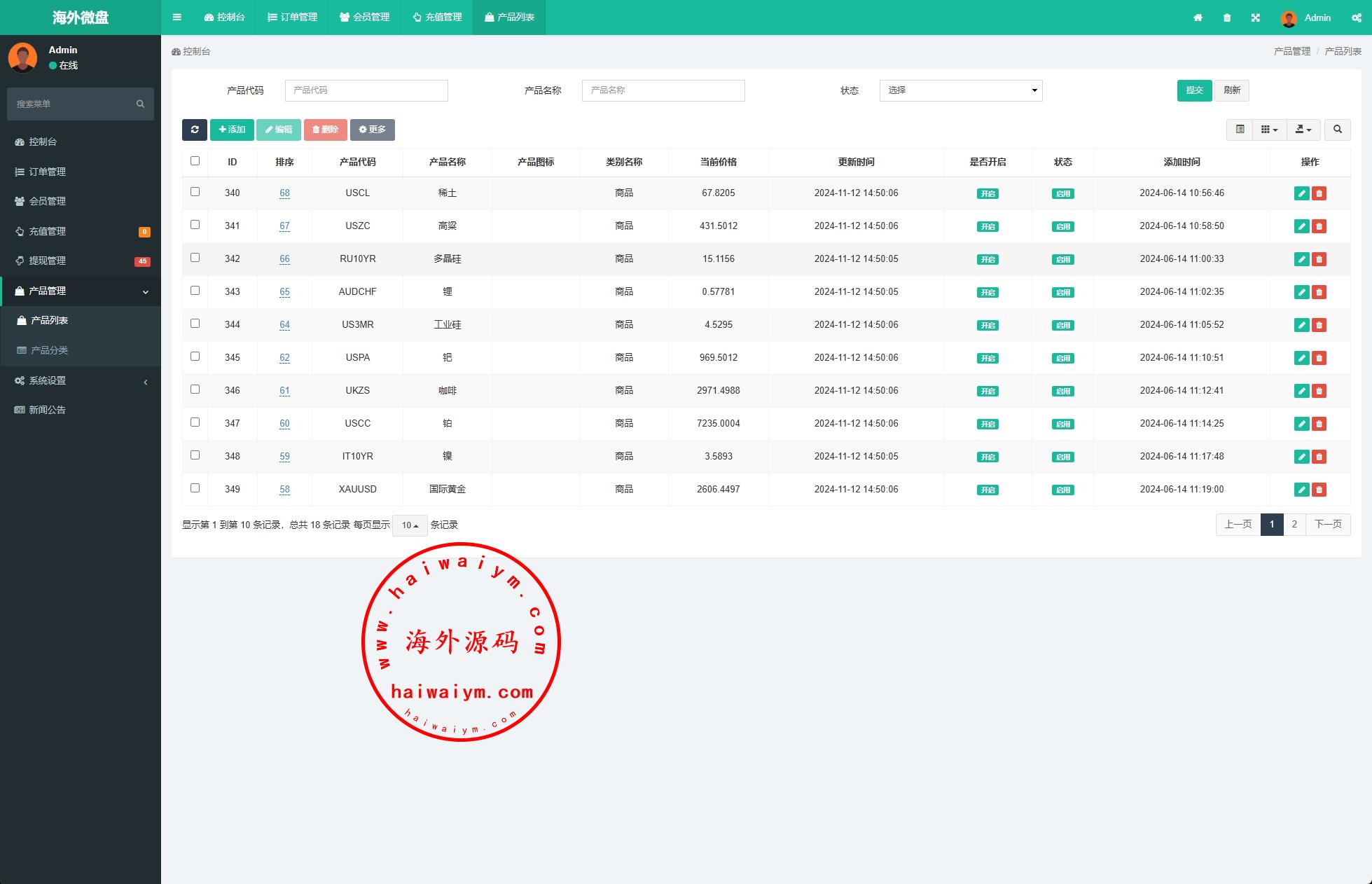Viewport: 1372px width, 884px height.
Task: Switch to the 订单管理 top tab
Action: click(293, 18)
